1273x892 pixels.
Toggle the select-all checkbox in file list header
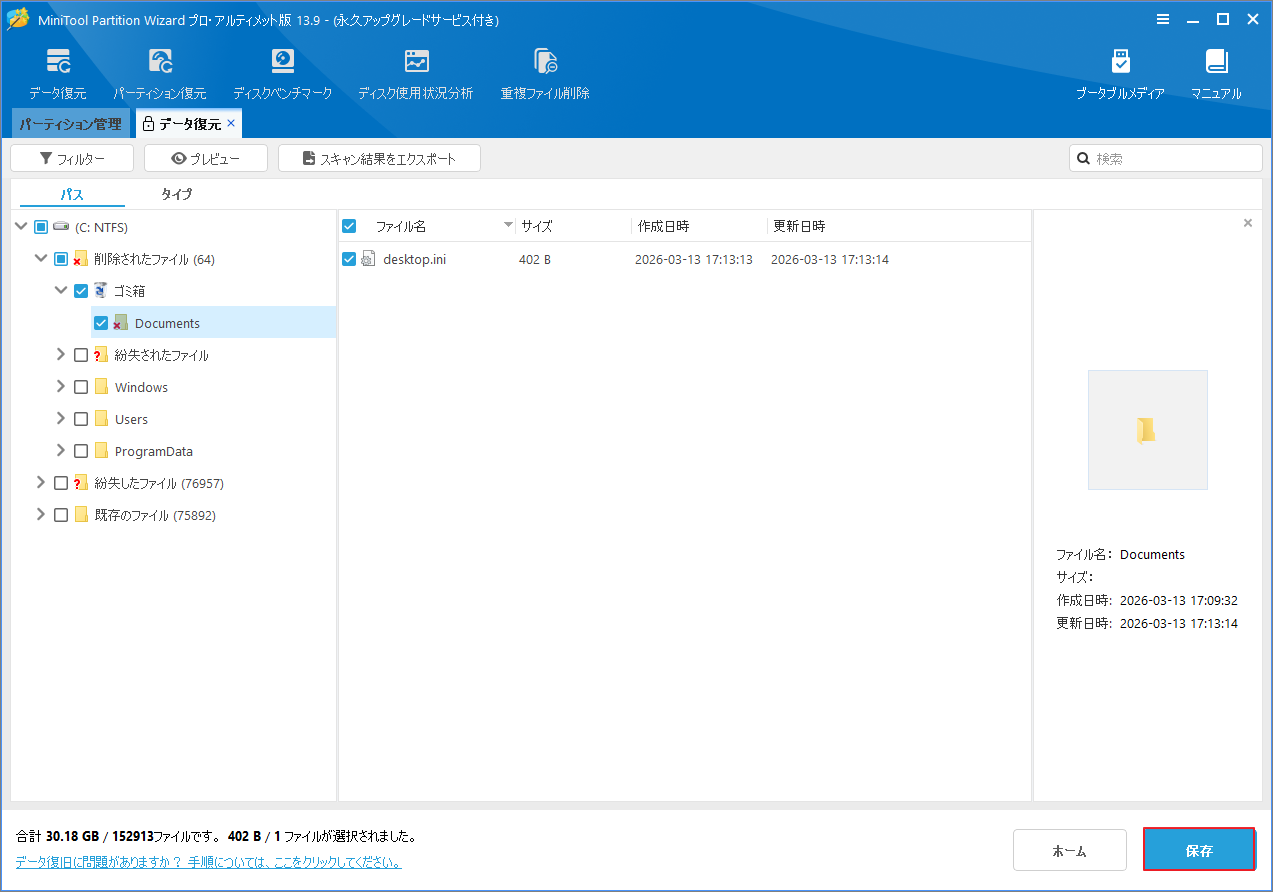coord(349,226)
